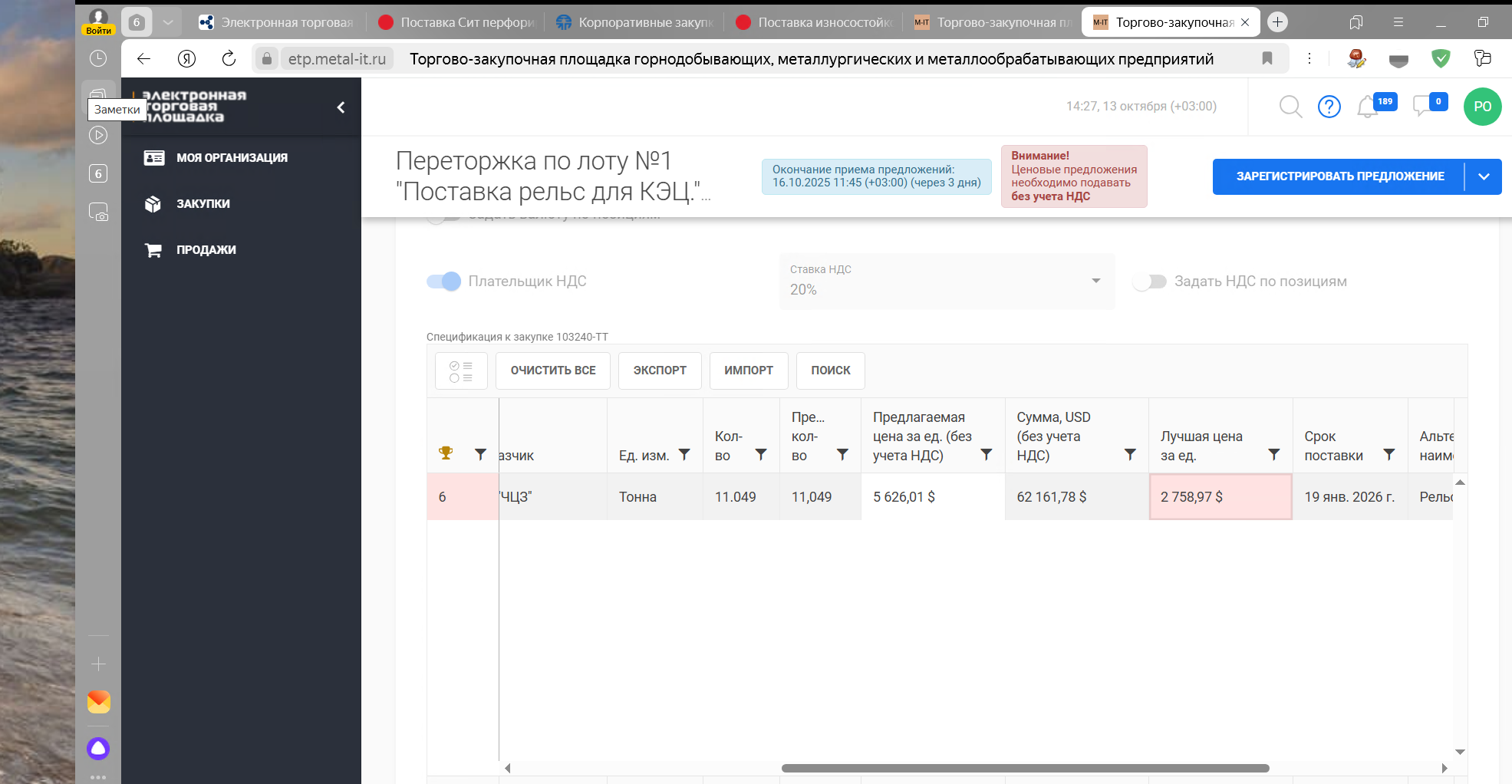
Task: Open the Yandex profile login icon
Action: [x=98, y=21]
